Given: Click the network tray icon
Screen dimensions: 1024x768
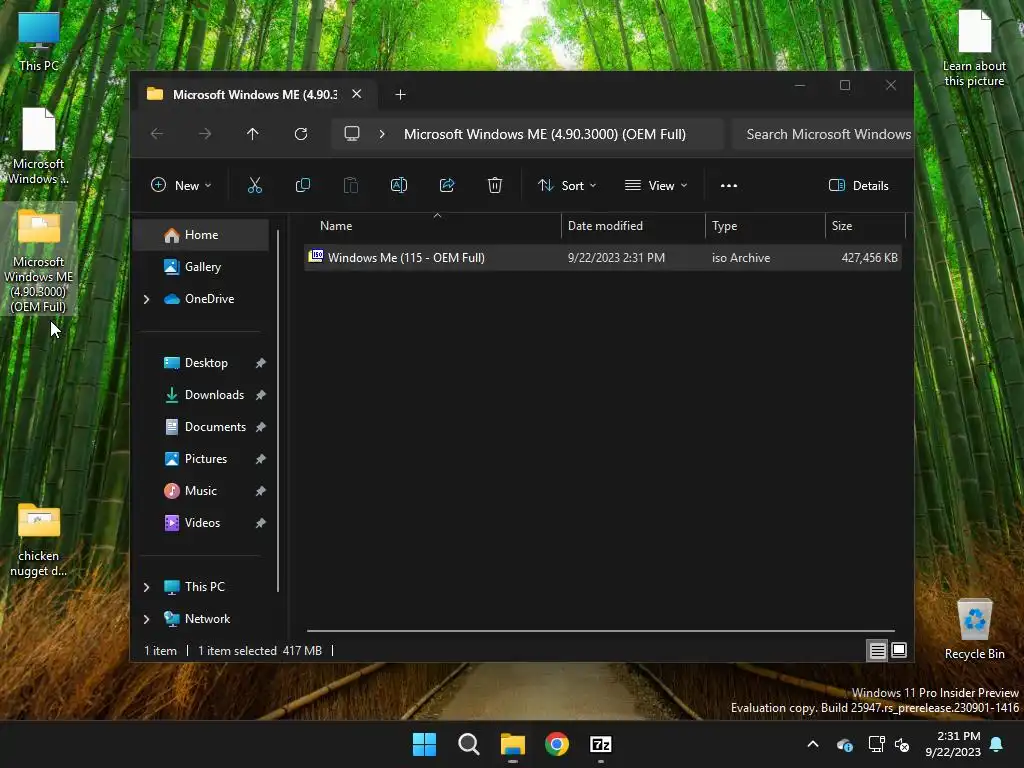Looking at the screenshot, I should [x=876, y=744].
